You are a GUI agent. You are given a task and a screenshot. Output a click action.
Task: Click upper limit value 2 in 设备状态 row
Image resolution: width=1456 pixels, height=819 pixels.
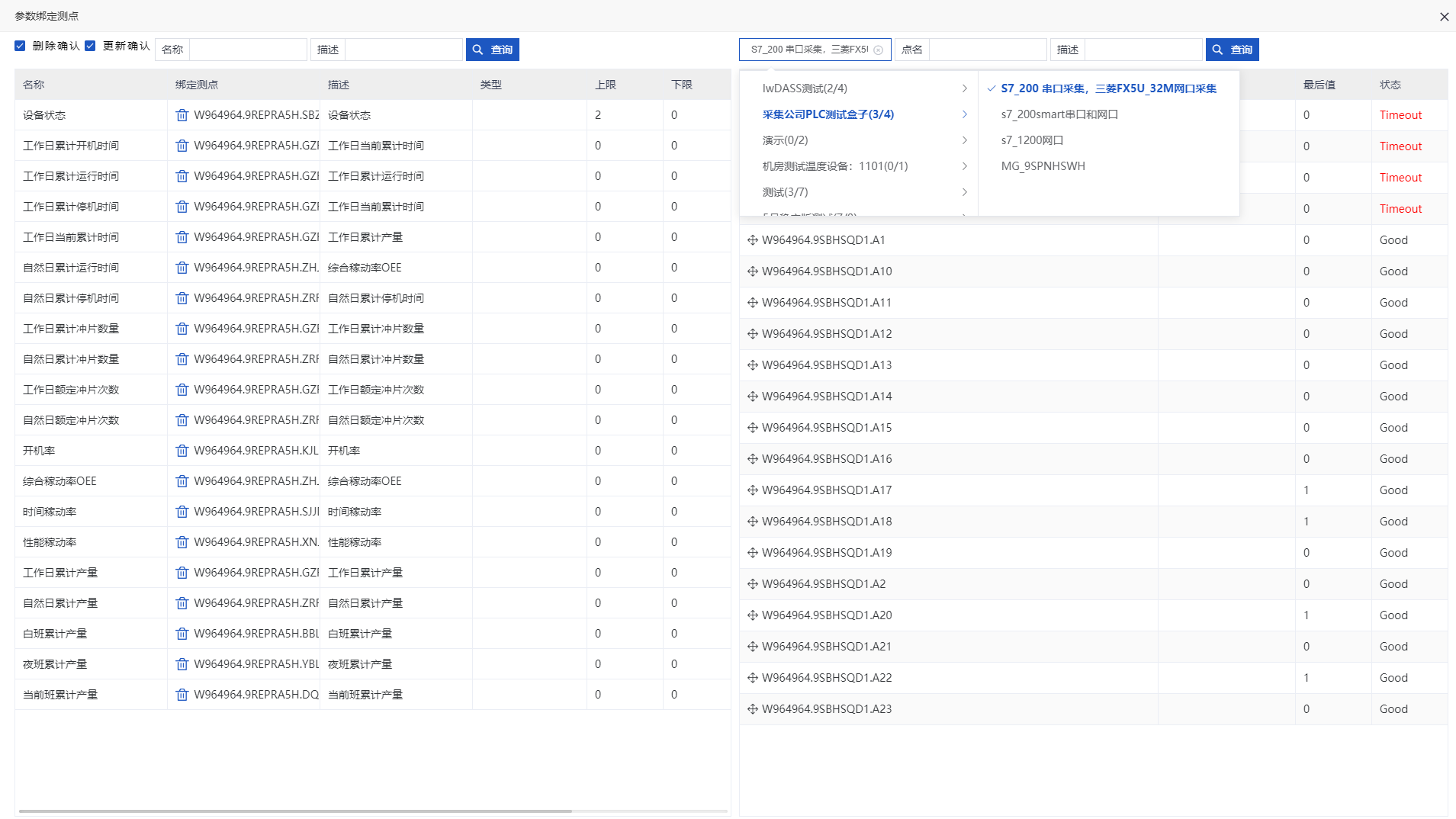click(x=598, y=115)
